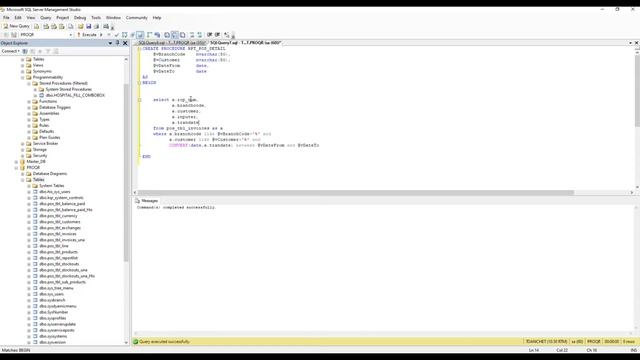640x360 pixels.
Task: Select the Database Diagrams folder
Action: (x=50, y=173)
